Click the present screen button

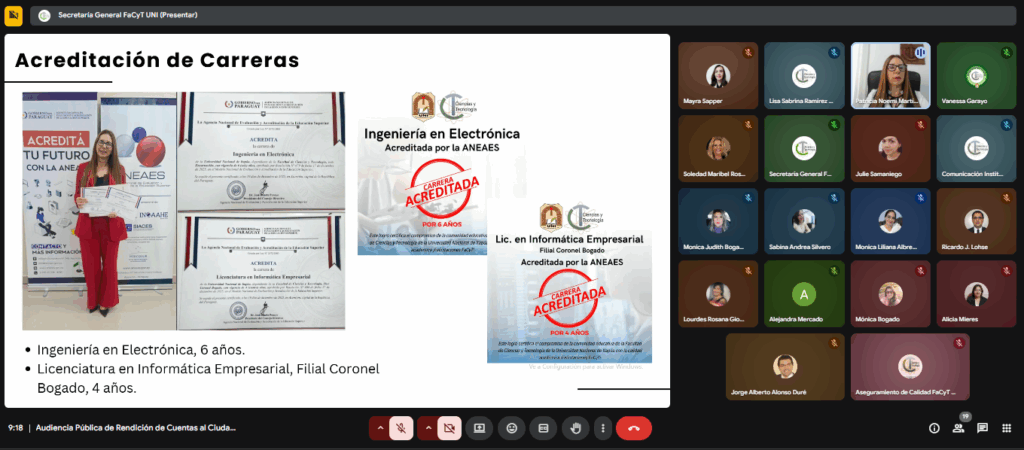[480, 428]
